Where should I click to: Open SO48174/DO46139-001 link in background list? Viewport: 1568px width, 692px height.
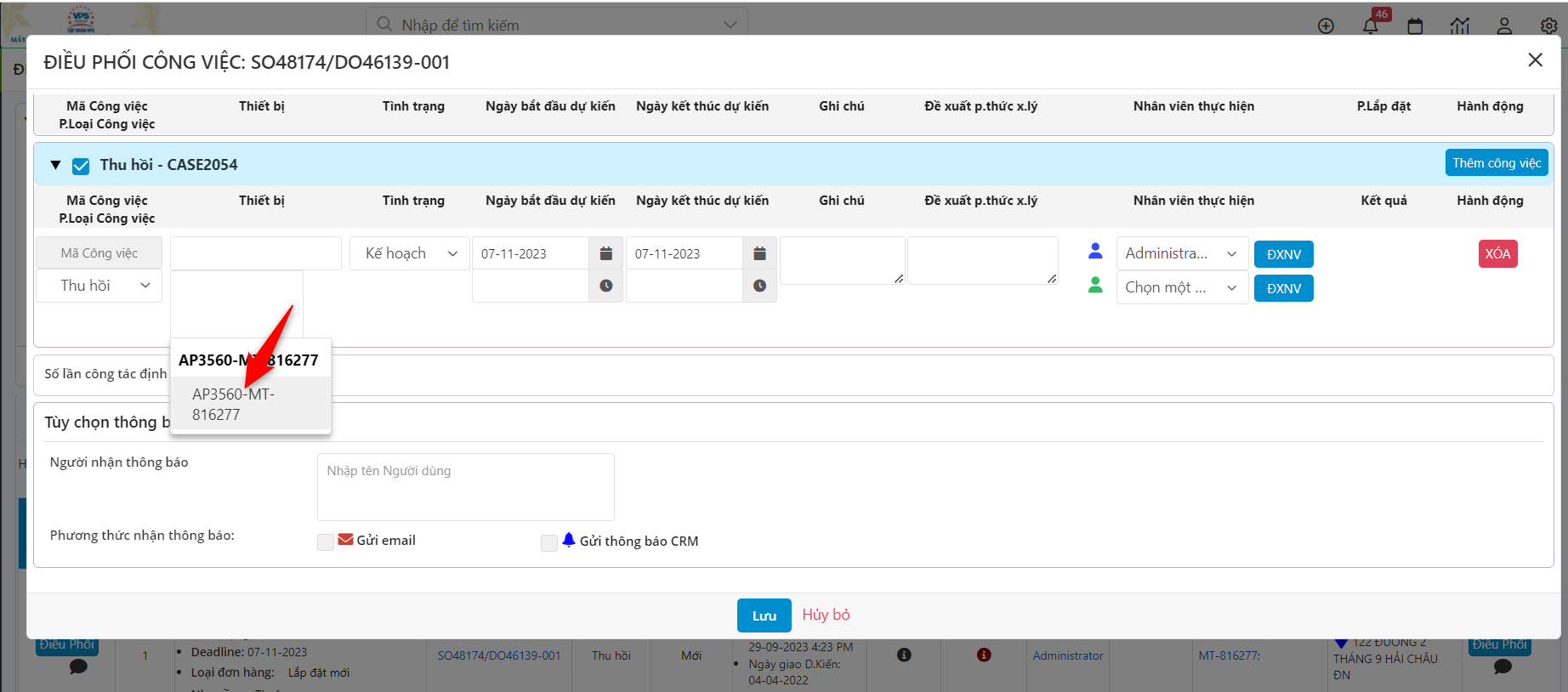pos(499,655)
